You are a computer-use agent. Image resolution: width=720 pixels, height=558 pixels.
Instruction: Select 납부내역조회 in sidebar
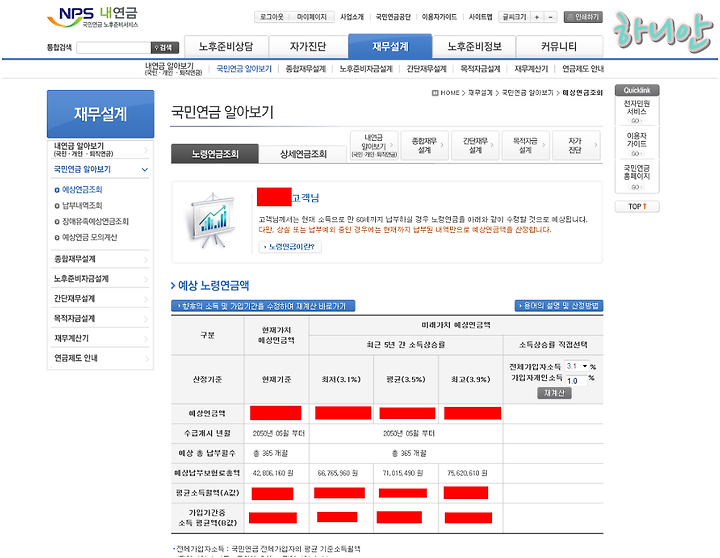click(82, 205)
